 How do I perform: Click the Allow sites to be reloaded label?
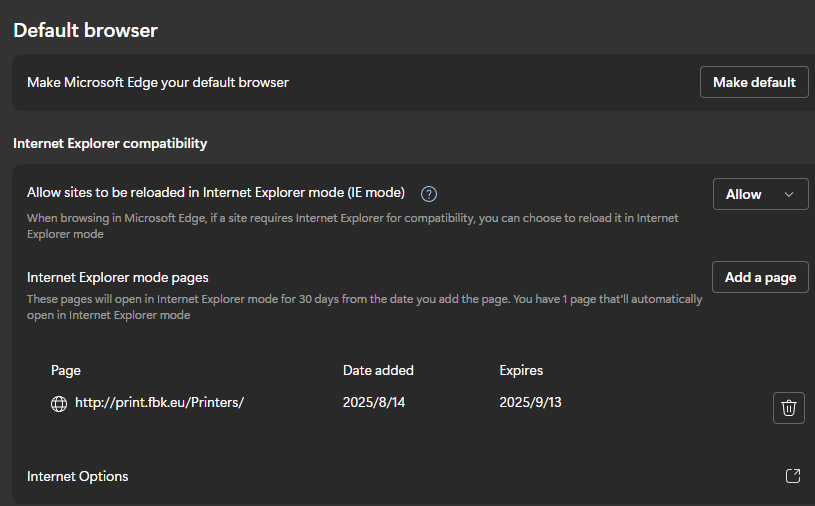(x=216, y=193)
